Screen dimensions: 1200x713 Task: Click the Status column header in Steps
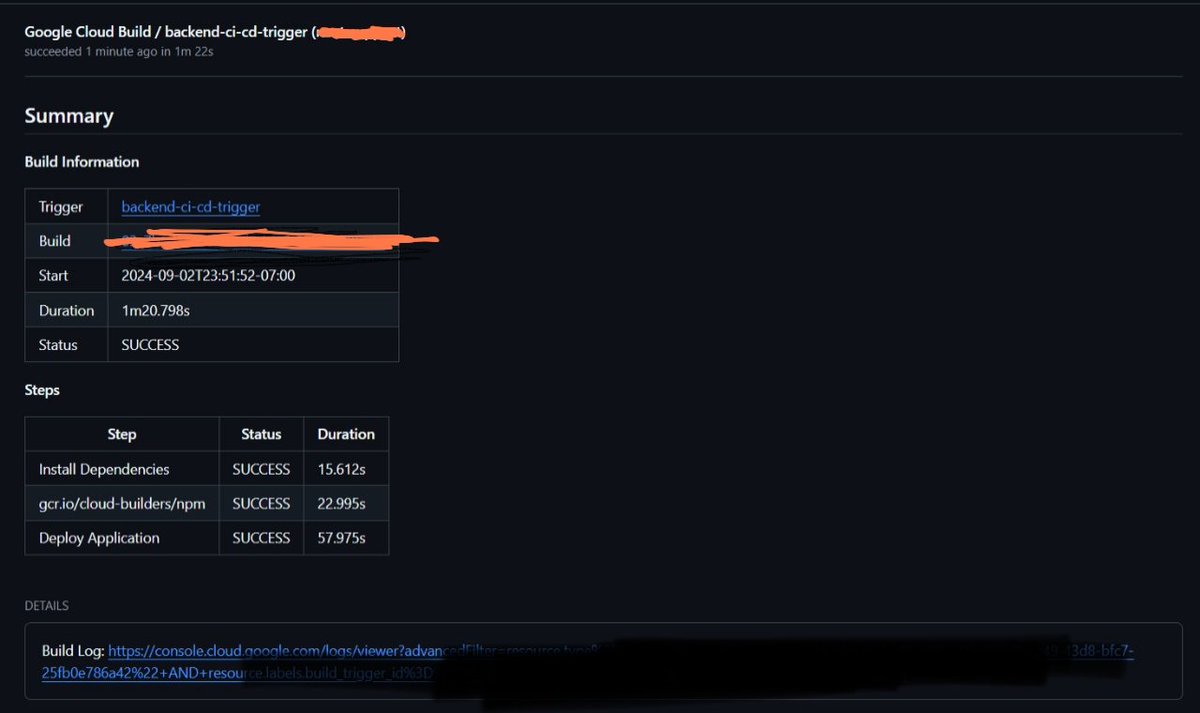(x=261, y=435)
